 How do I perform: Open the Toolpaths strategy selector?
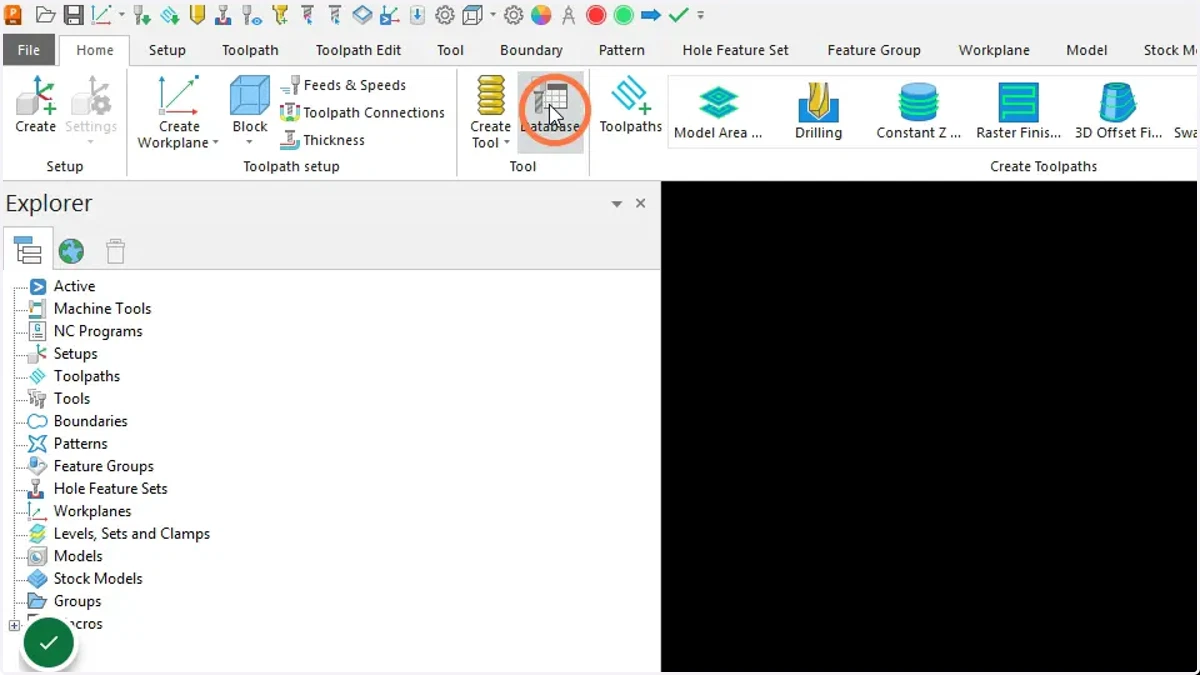631,106
